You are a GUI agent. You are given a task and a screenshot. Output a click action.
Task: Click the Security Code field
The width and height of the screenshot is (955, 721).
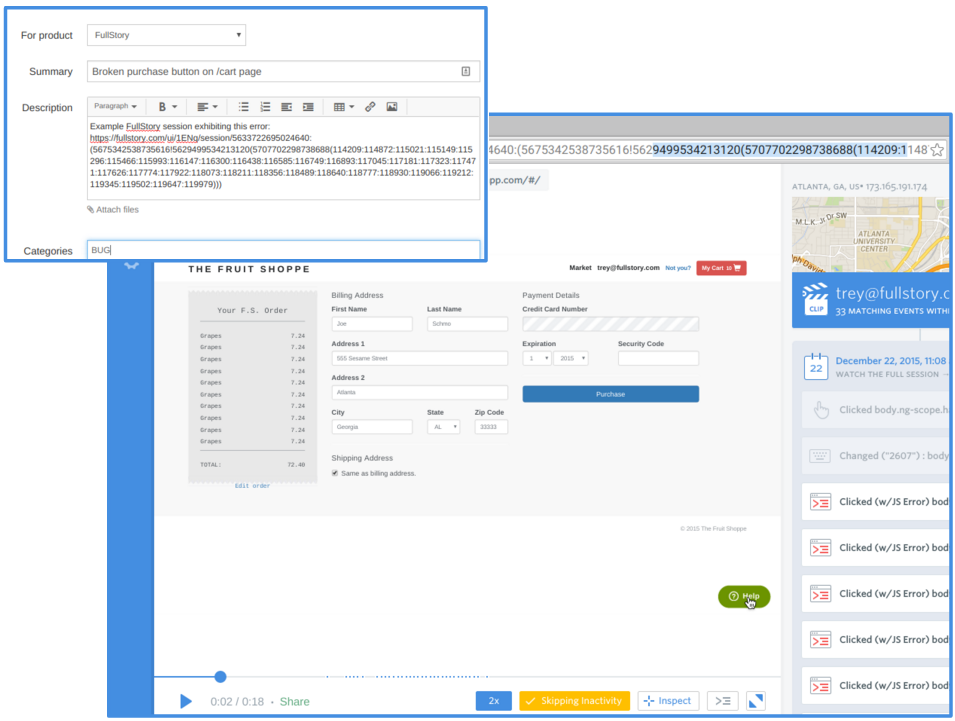(x=658, y=358)
